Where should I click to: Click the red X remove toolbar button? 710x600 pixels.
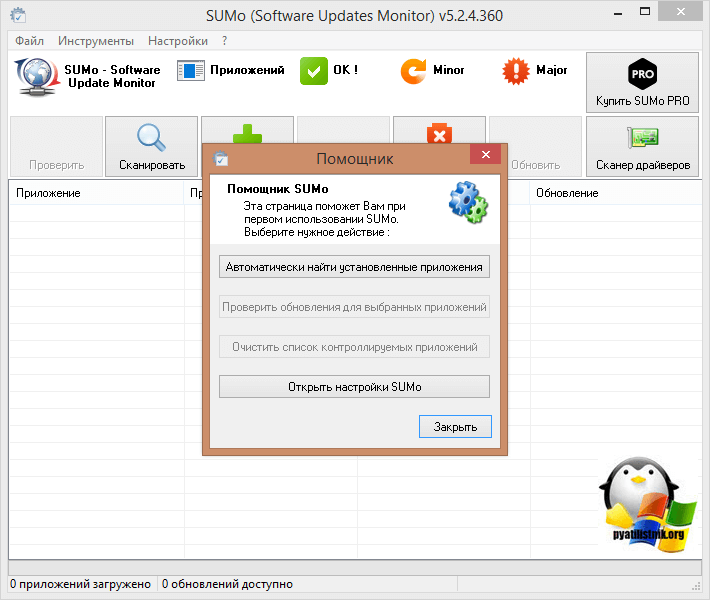[x=439, y=130]
